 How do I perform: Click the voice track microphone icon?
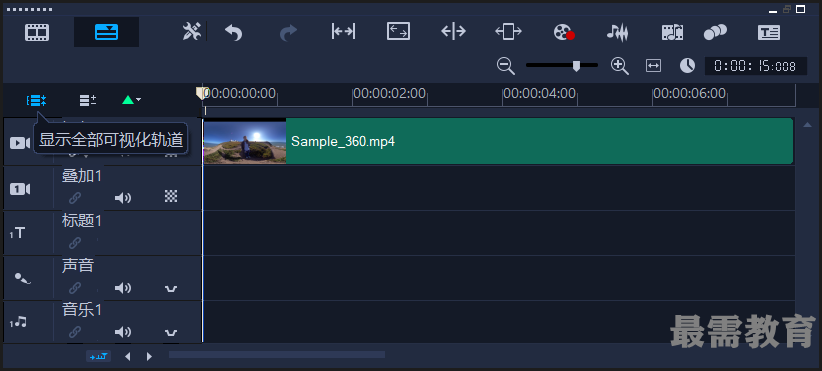coord(22,278)
